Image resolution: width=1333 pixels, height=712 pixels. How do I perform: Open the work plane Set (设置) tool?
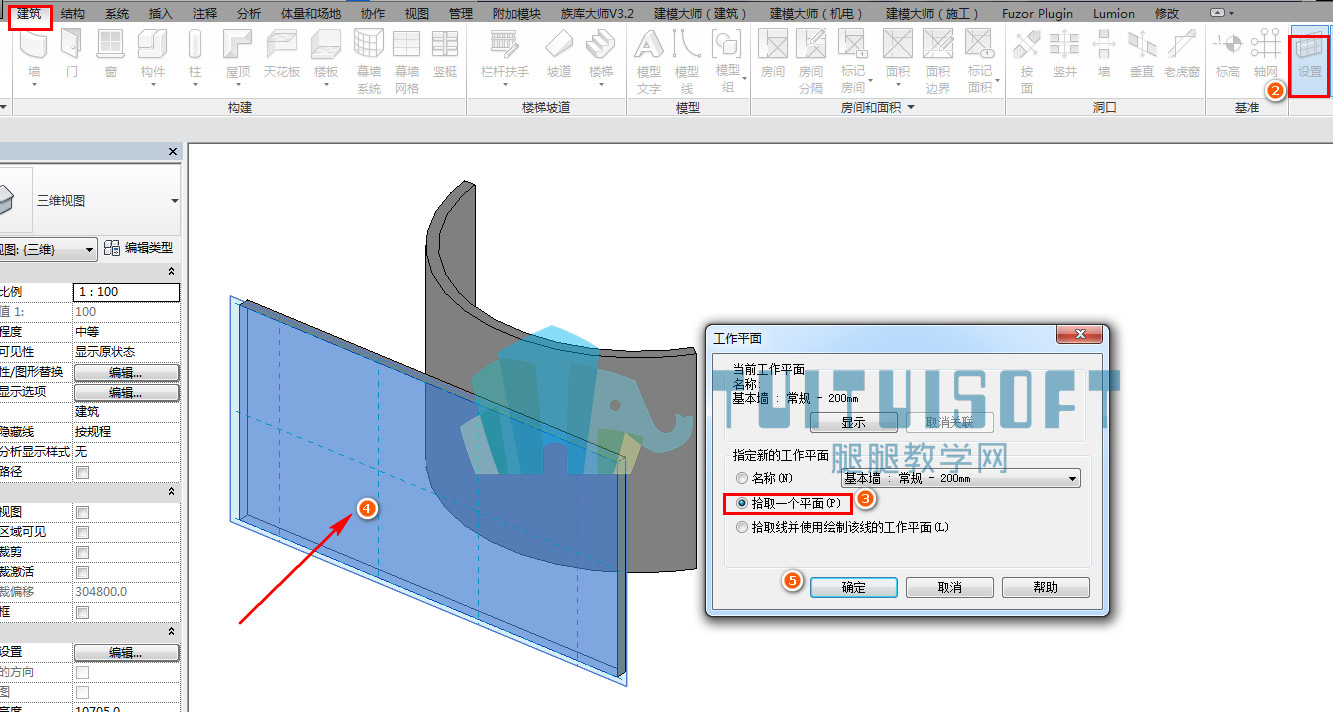pos(1309,60)
